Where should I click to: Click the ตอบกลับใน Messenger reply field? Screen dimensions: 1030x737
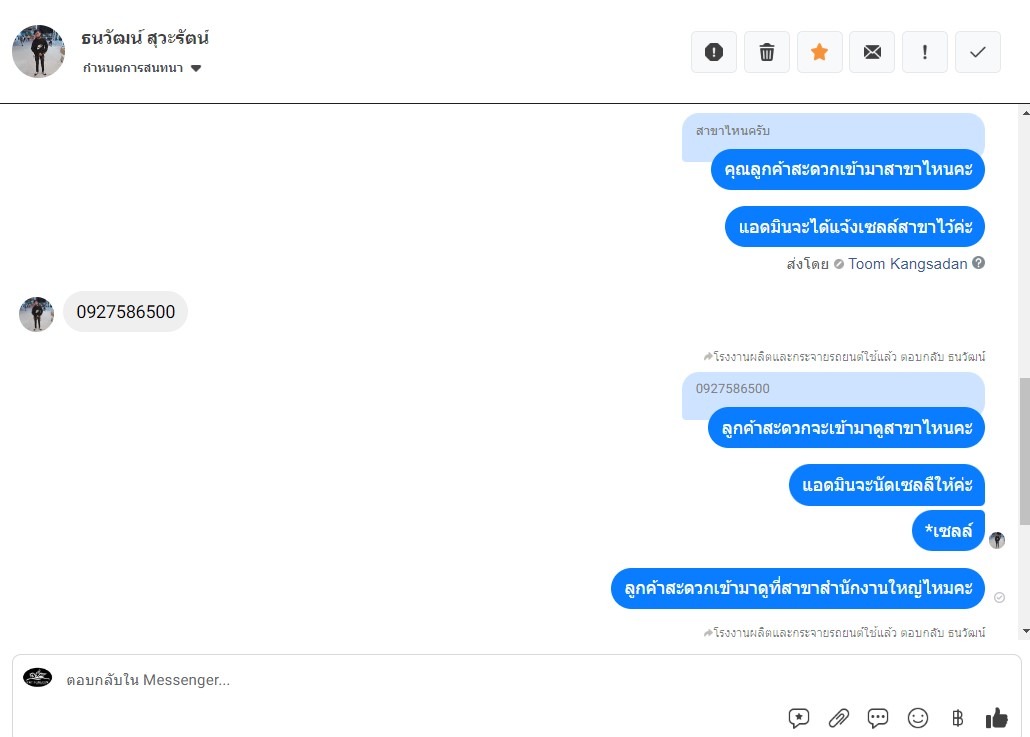tap(516, 680)
